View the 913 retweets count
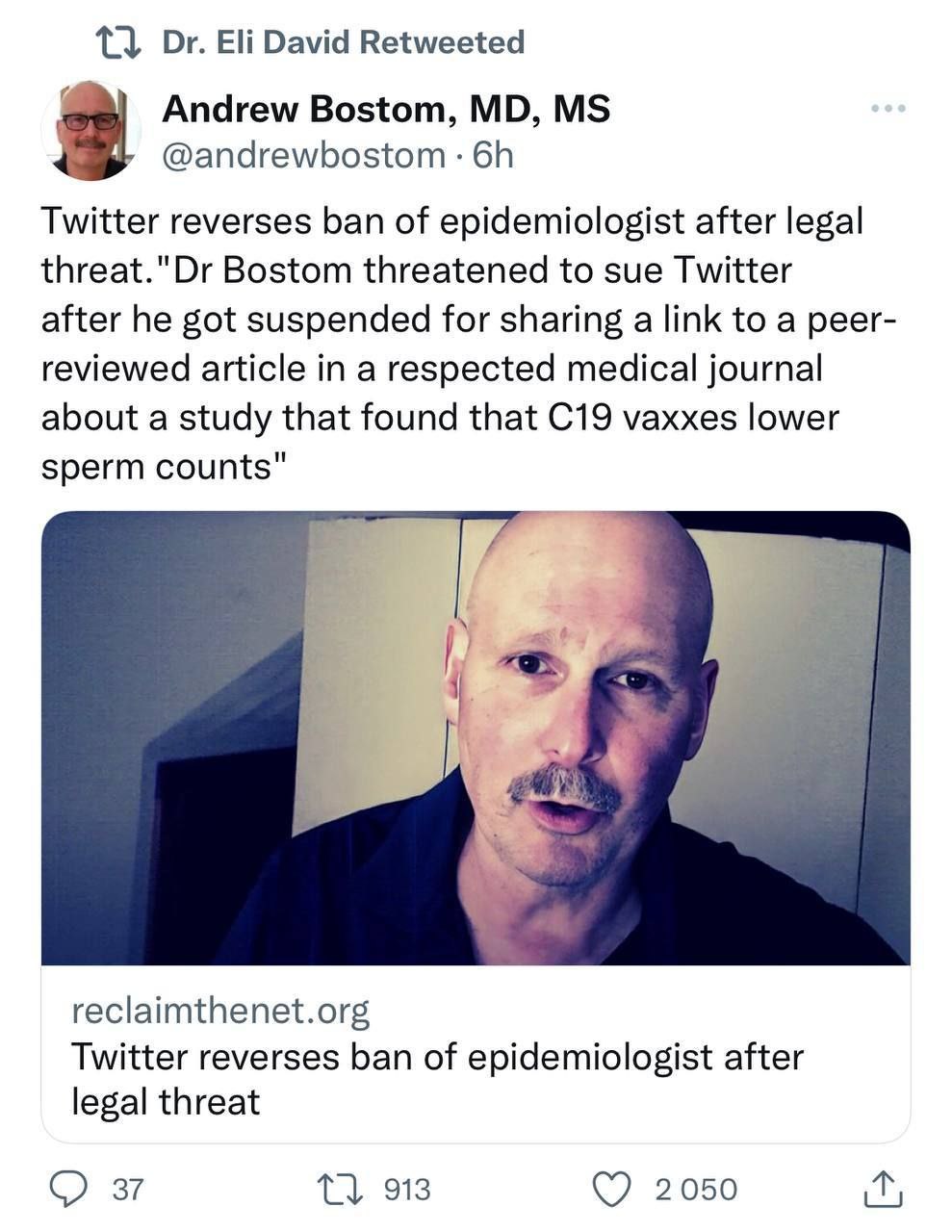The width and height of the screenshot is (952, 1232). (408, 1190)
